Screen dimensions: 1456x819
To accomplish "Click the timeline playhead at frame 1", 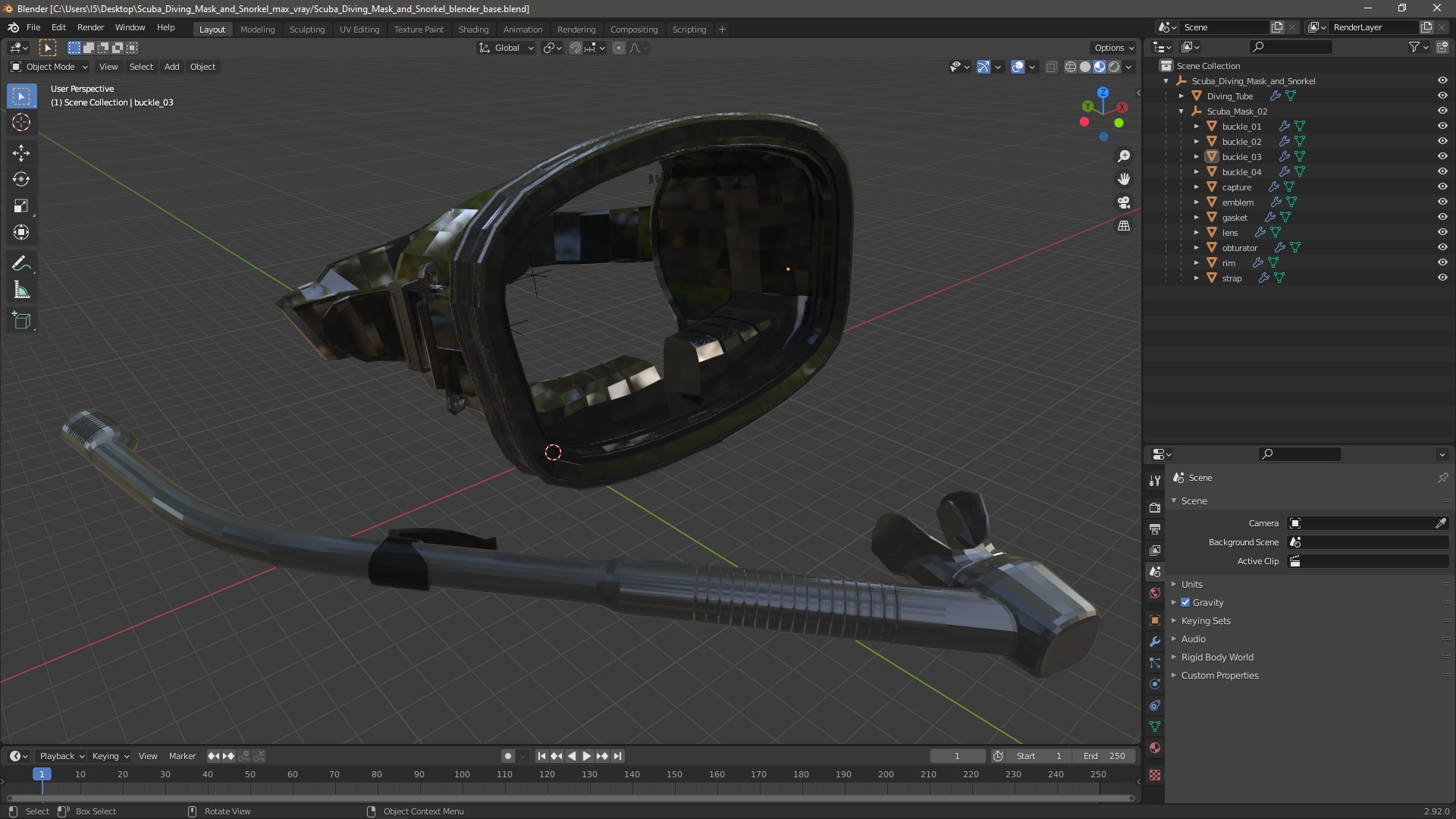I will (x=42, y=774).
